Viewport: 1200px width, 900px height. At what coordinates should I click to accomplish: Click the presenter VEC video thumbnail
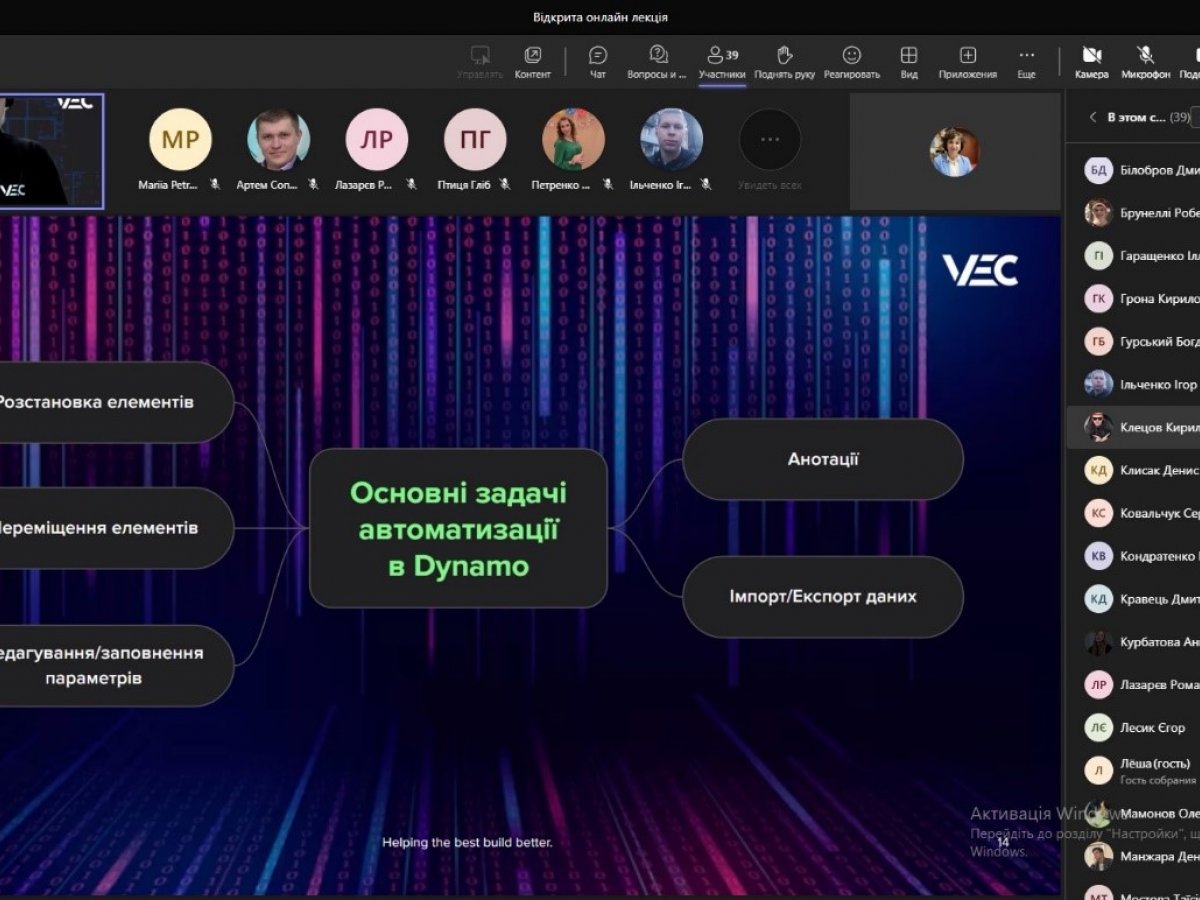click(51, 151)
